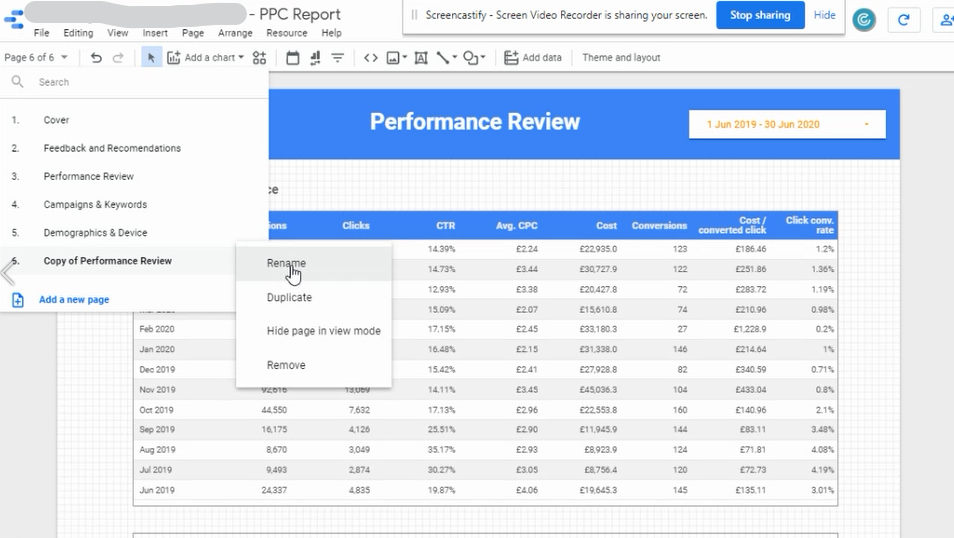Open the Insert menu
This screenshot has height=538, width=954.
point(155,33)
